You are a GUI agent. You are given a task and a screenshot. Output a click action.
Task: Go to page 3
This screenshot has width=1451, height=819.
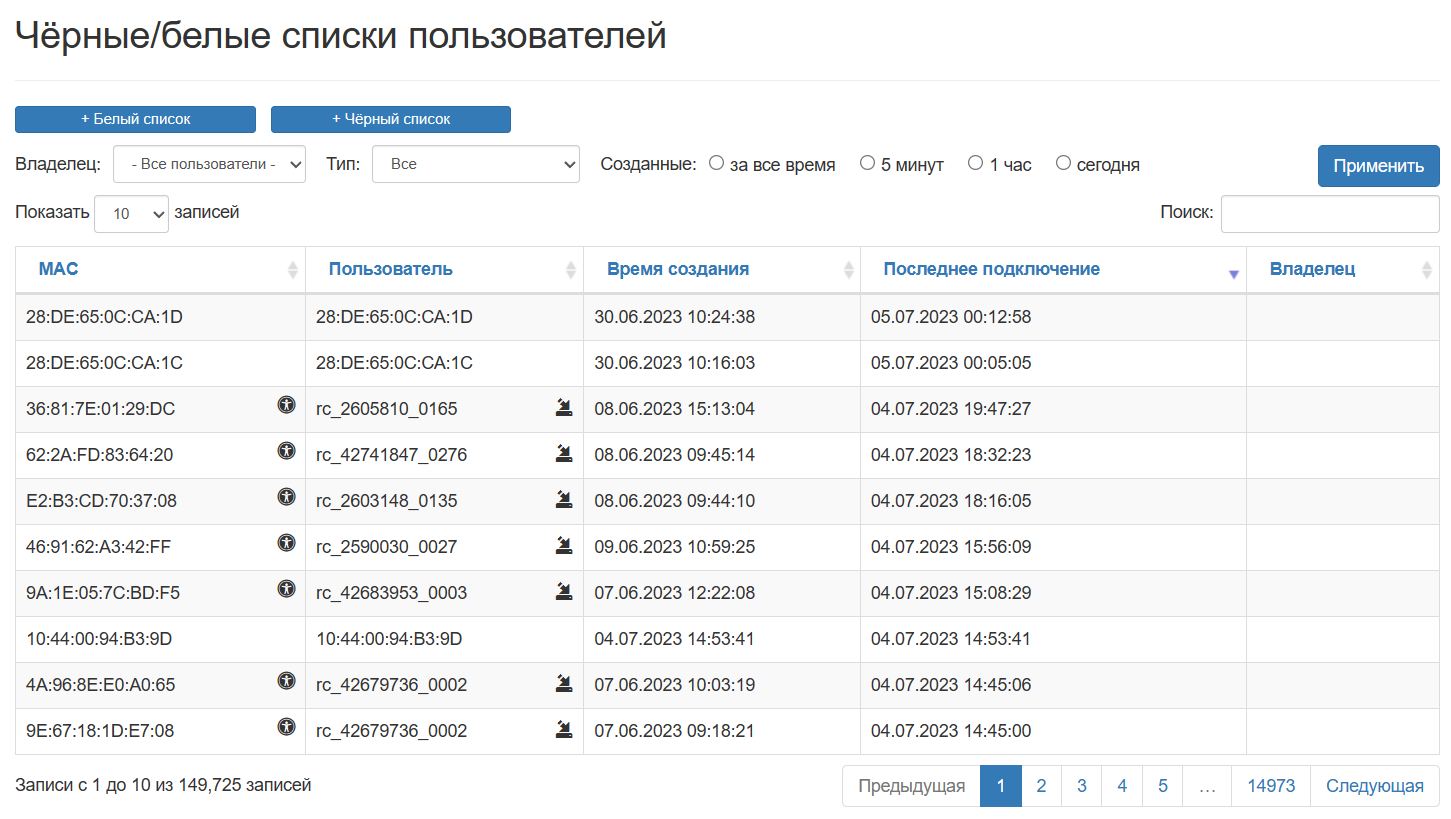1082,786
